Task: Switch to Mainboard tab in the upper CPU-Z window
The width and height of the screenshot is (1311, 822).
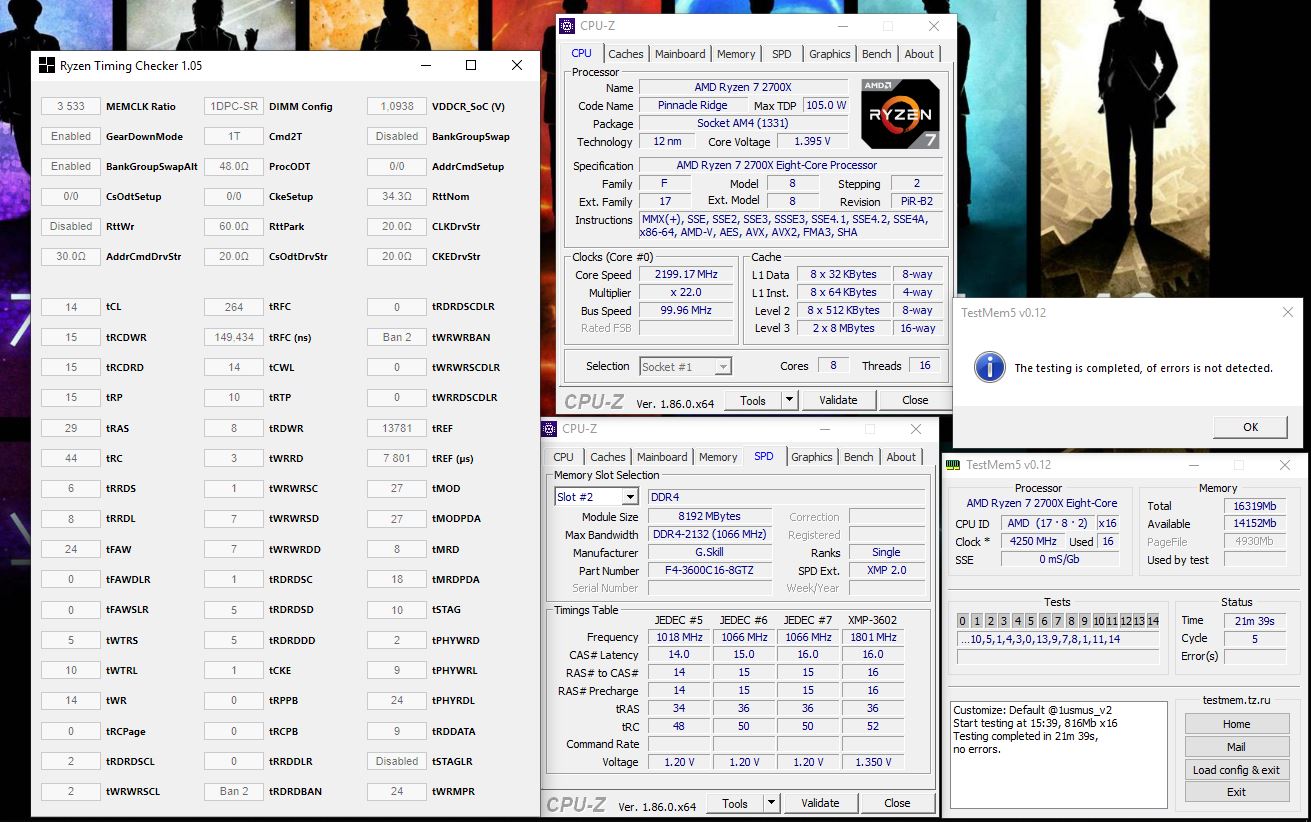Action: tap(680, 54)
